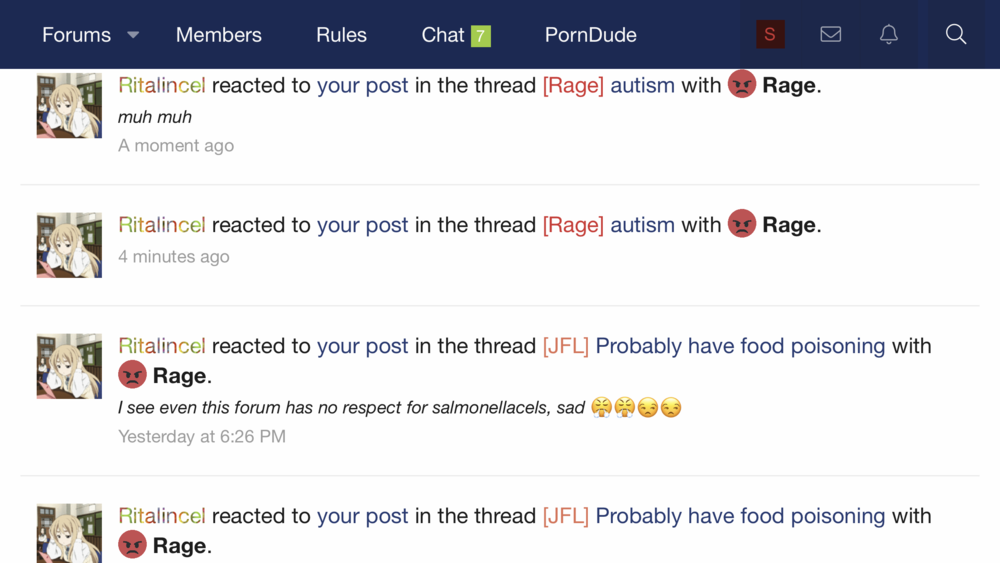This screenshot has height=563, width=1000.
Task: Click Ritalincel username in the first alert
Action: (x=162, y=85)
